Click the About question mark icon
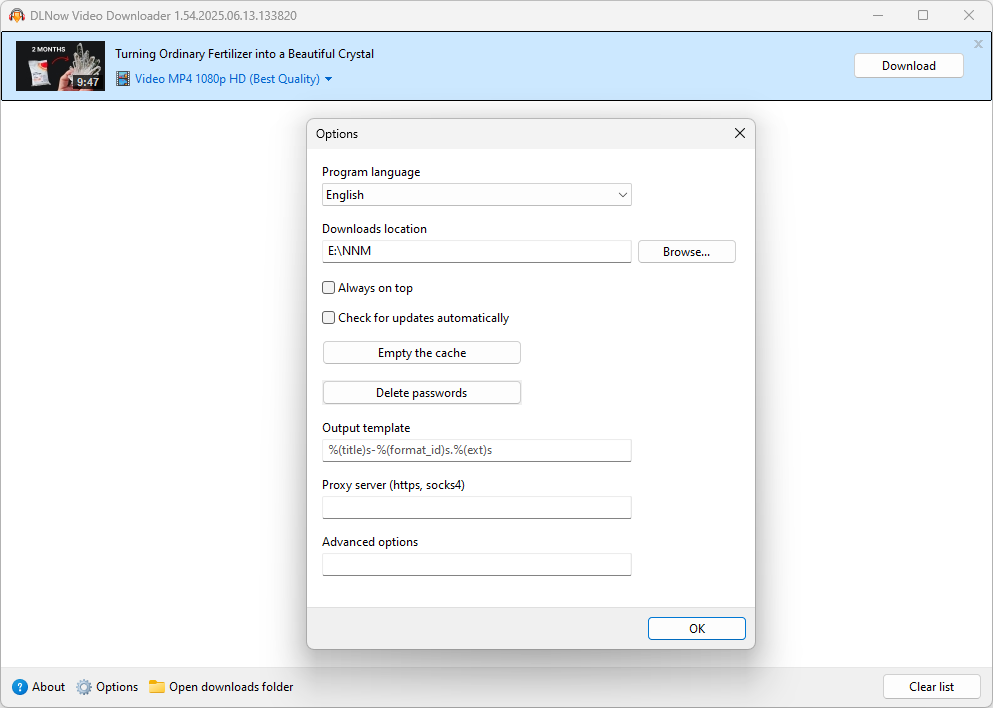 (x=20, y=686)
